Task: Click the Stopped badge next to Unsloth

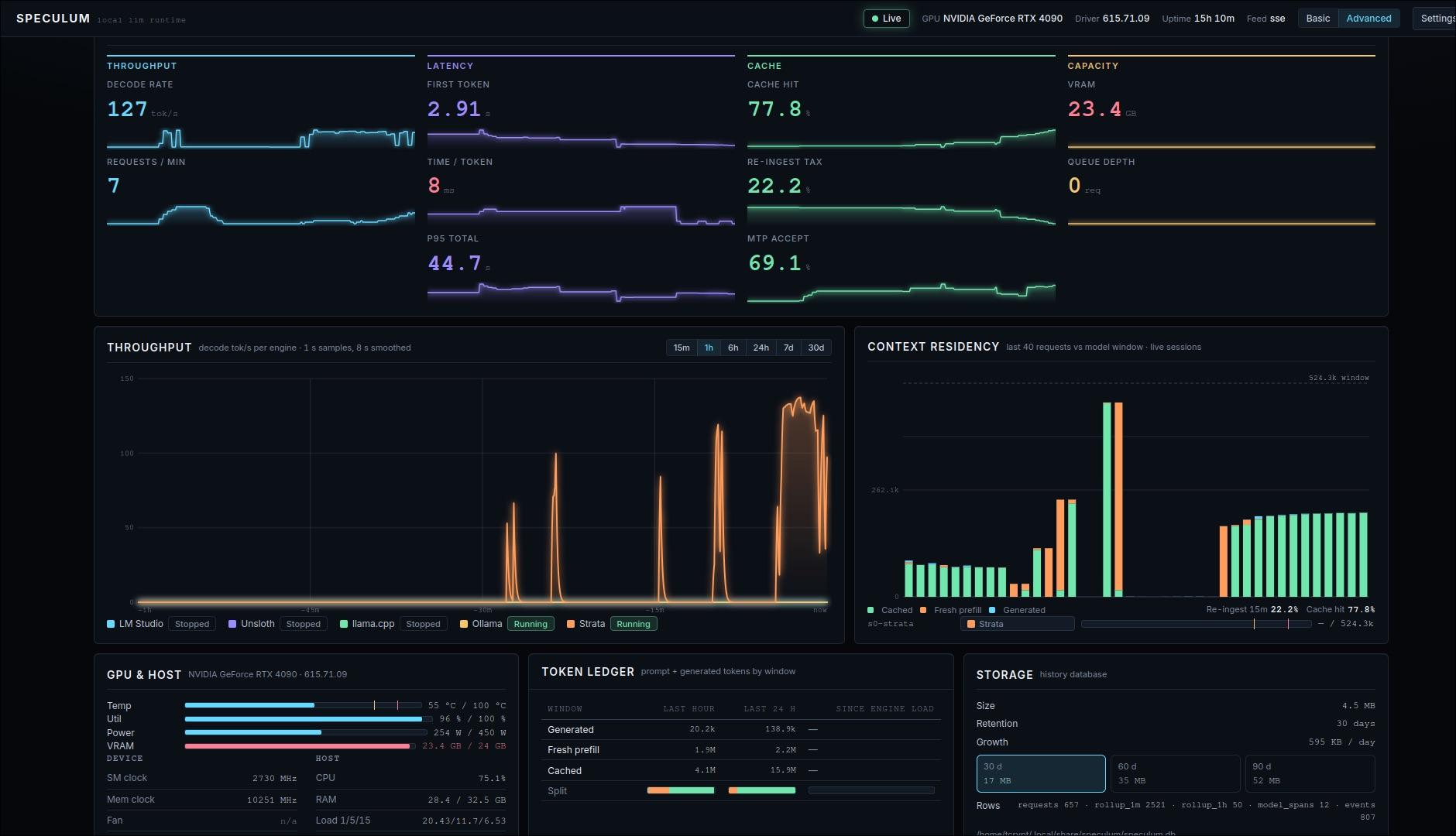Action: 304,624
